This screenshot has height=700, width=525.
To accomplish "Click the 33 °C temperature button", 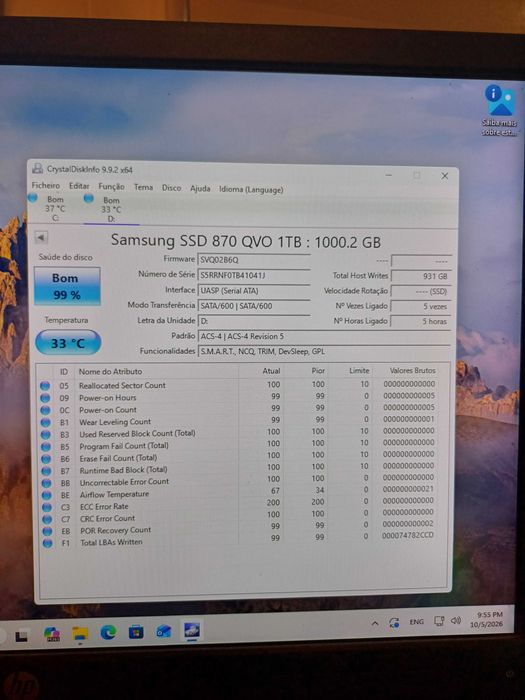I will point(68,343).
